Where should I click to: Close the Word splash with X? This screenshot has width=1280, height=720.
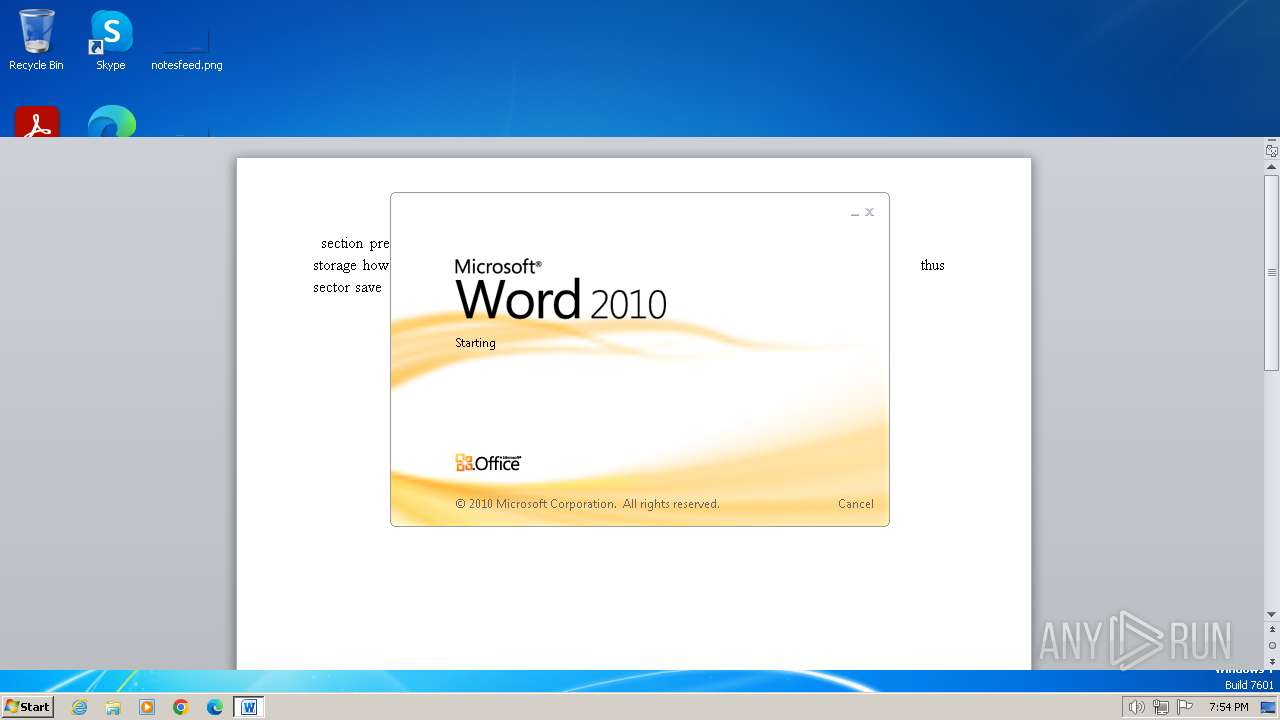coord(869,212)
